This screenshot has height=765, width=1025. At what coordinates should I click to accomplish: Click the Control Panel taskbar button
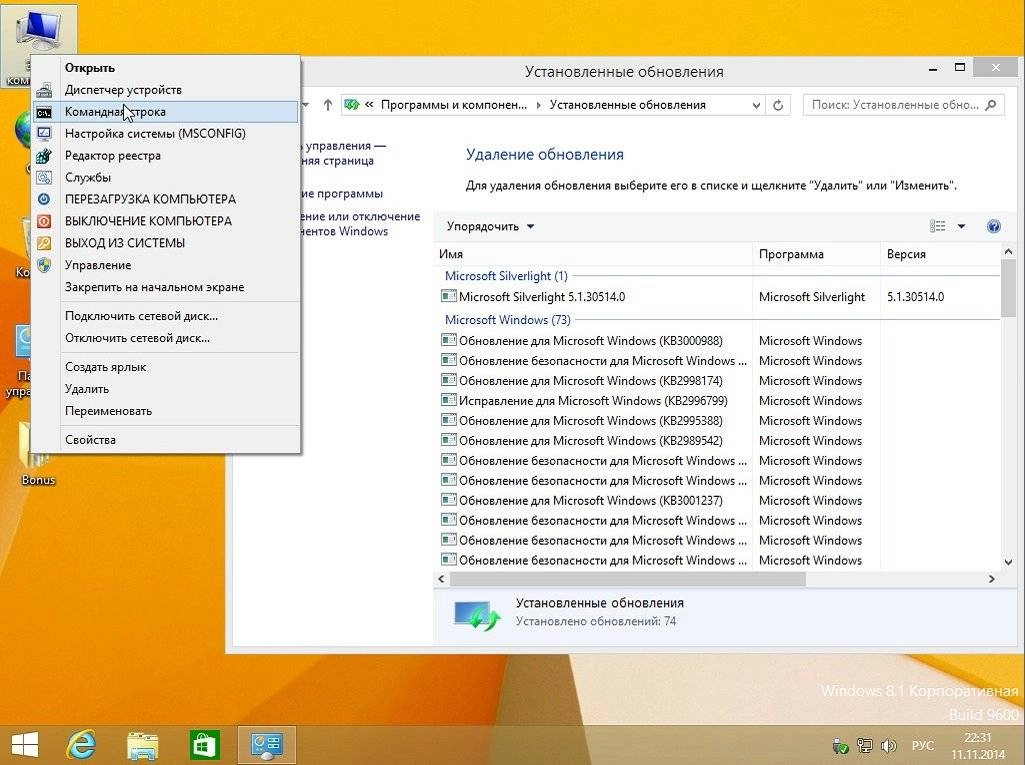click(267, 745)
